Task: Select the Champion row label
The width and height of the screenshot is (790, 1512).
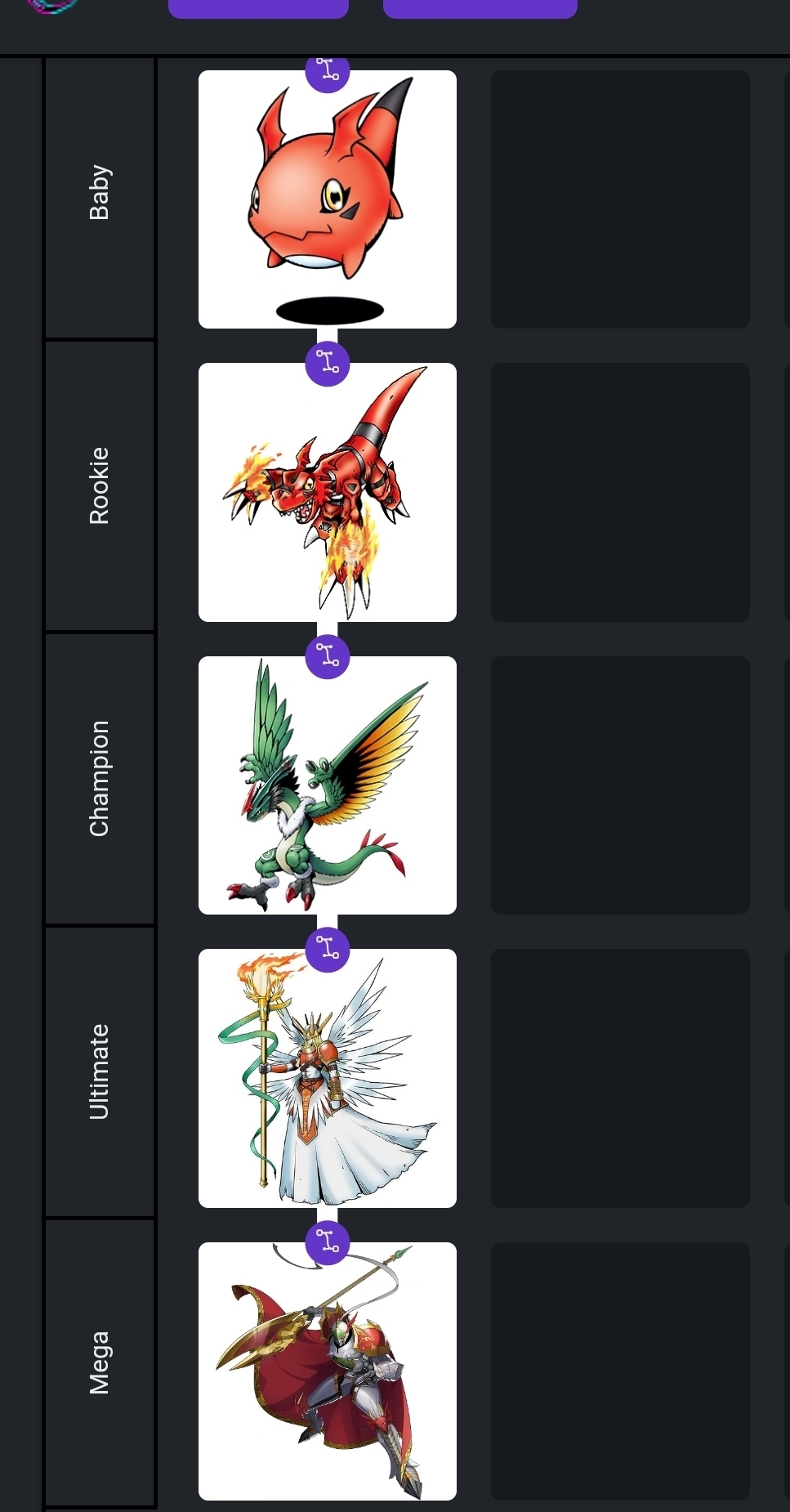Action: tap(100, 779)
